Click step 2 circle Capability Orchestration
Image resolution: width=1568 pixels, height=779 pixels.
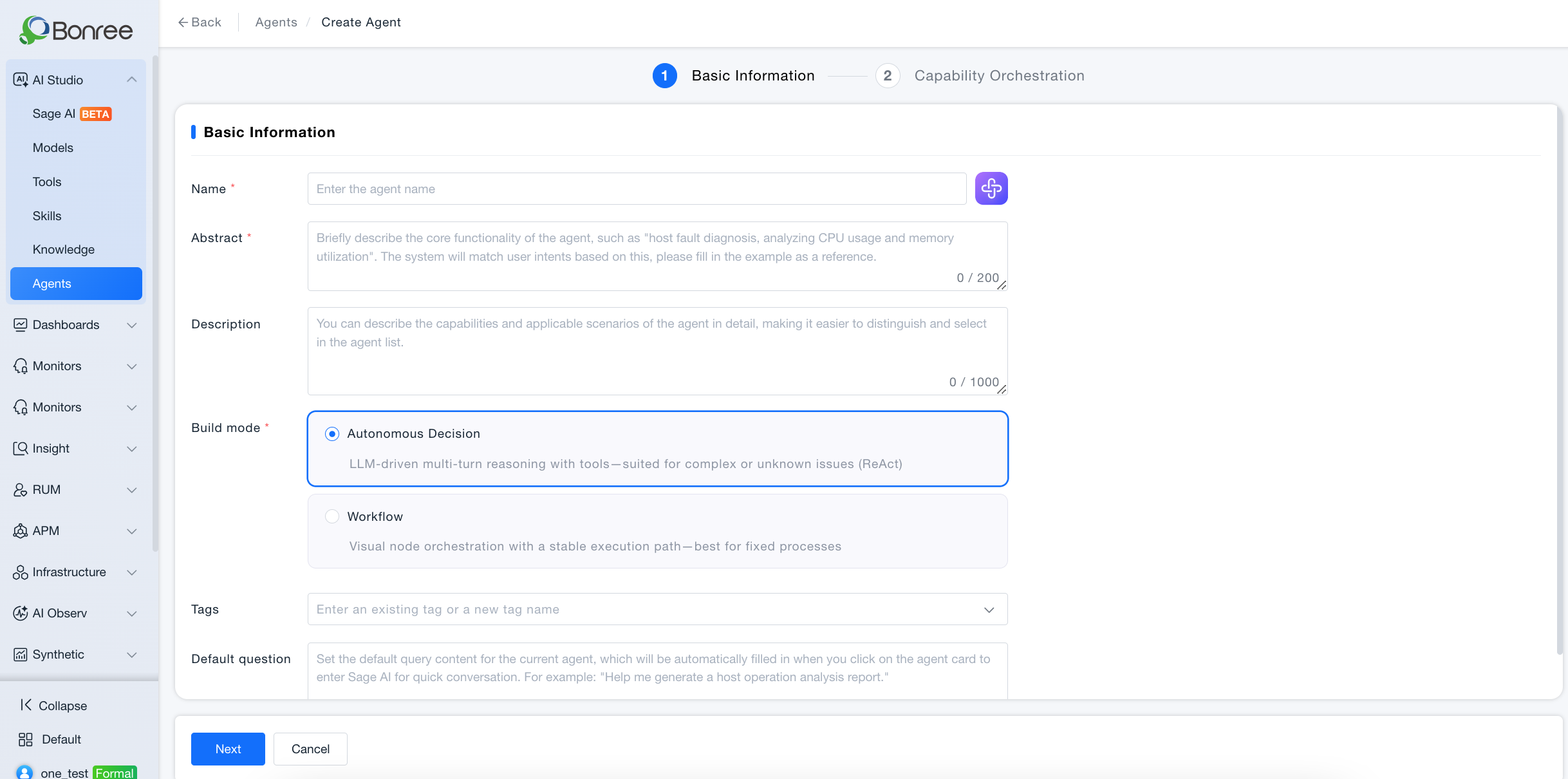(x=888, y=76)
